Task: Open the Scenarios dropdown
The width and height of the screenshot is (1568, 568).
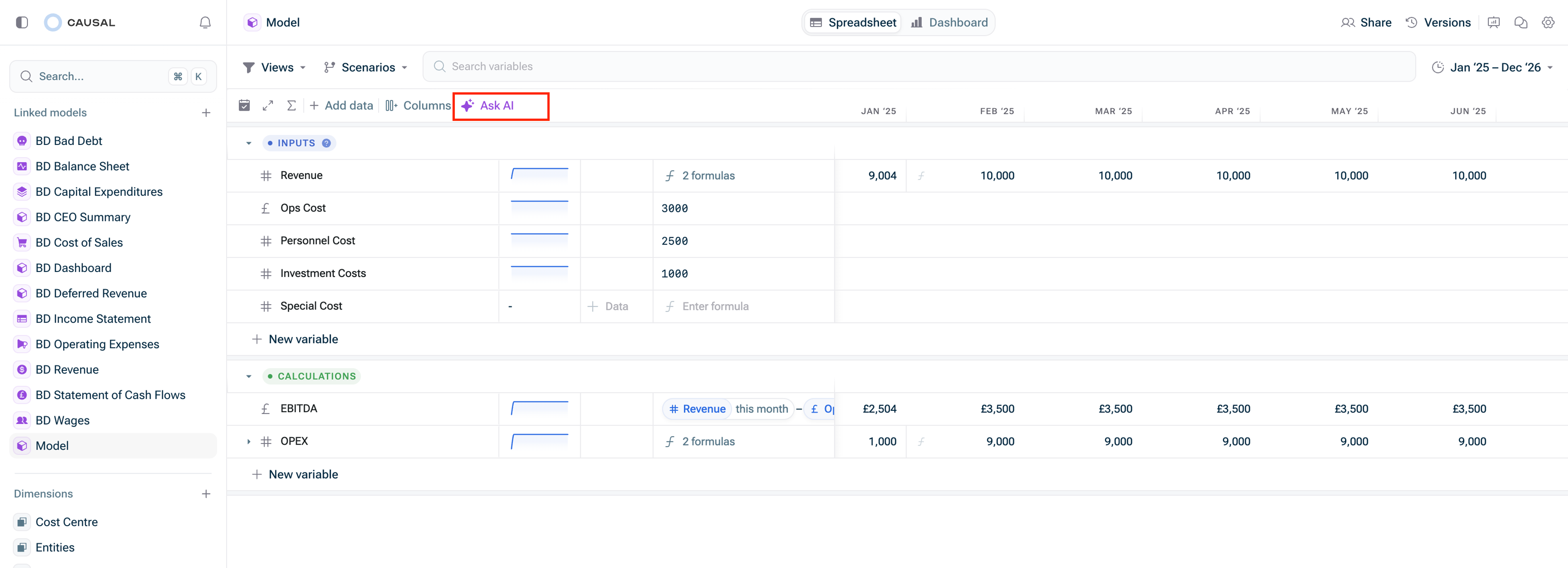Action: (x=365, y=67)
